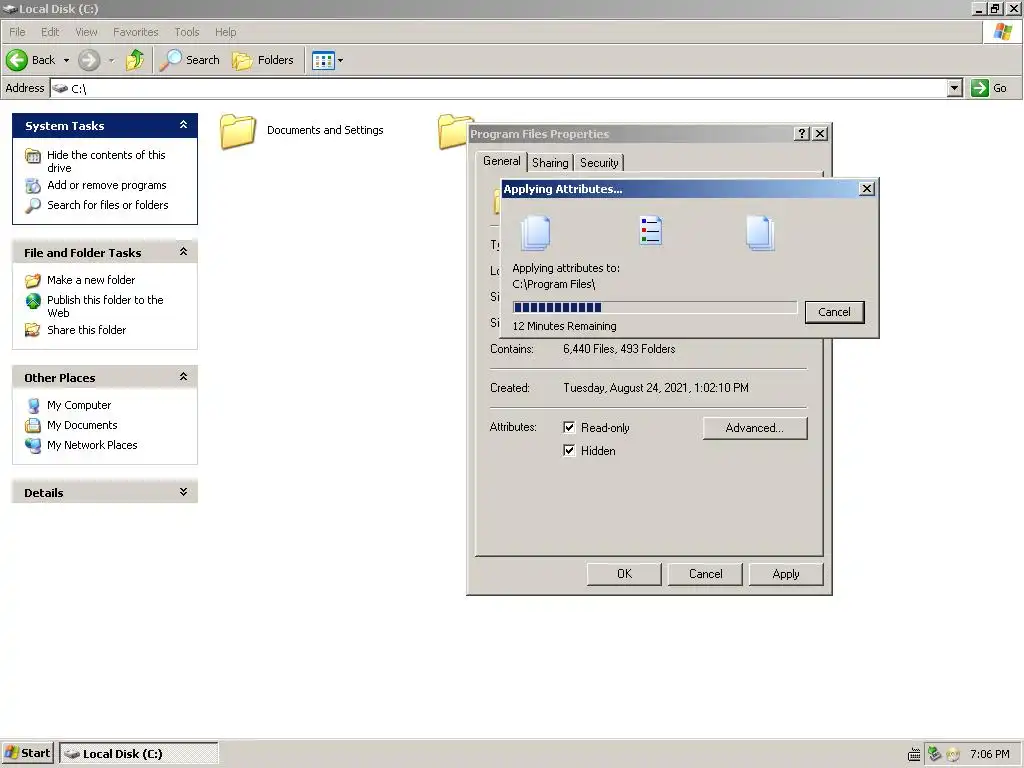
Task: Click the Back arrow icon
Action: pos(17,60)
